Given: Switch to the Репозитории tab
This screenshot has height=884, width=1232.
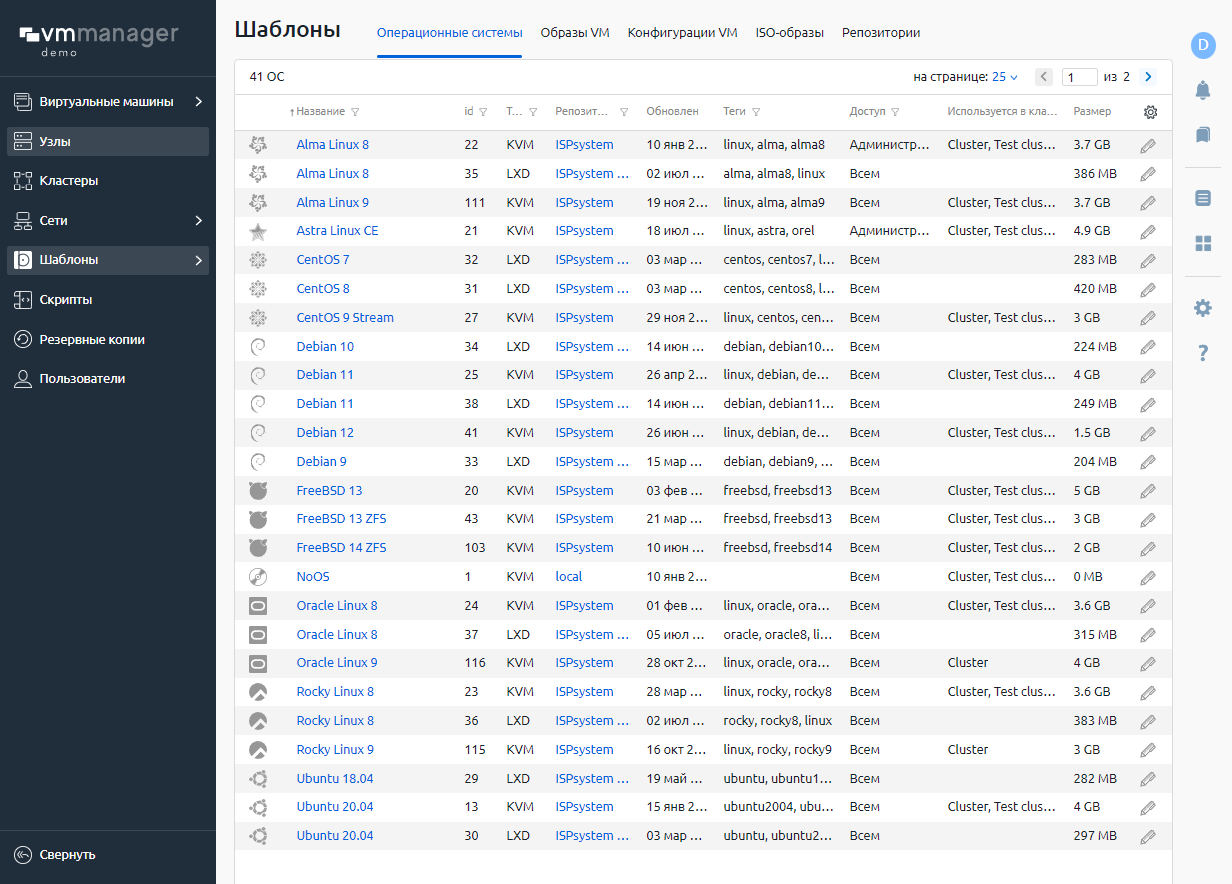Looking at the screenshot, I should coord(880,33).
